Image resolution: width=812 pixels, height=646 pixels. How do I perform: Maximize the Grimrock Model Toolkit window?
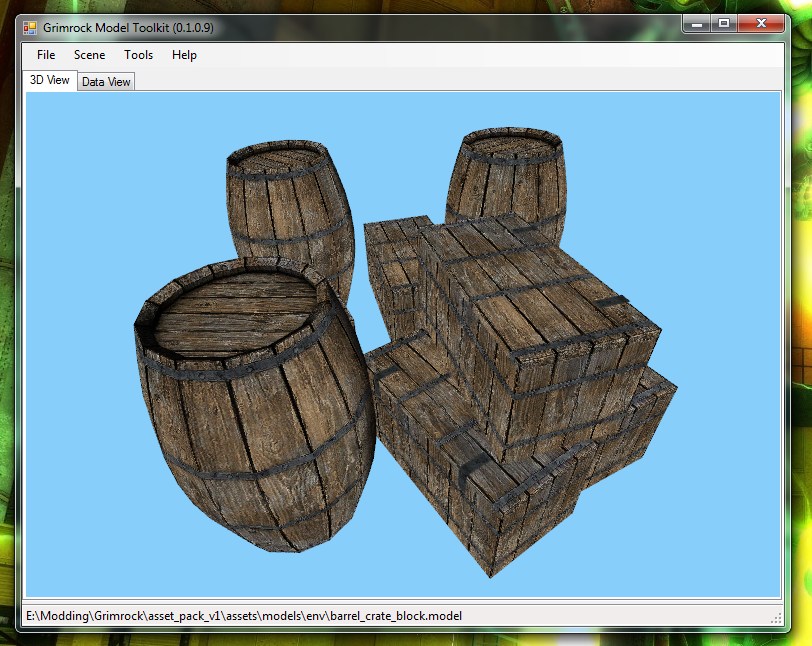pyautogui.click(x=724, y=24)
